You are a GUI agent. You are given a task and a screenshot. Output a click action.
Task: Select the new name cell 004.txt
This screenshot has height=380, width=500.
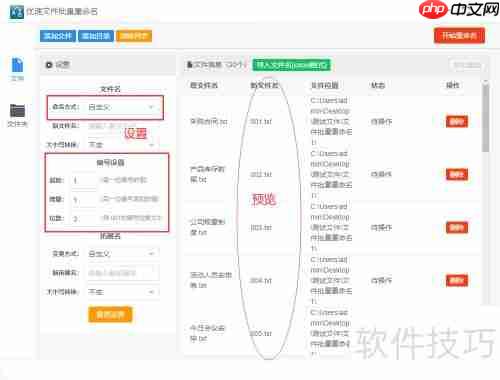tap(261, 281)
